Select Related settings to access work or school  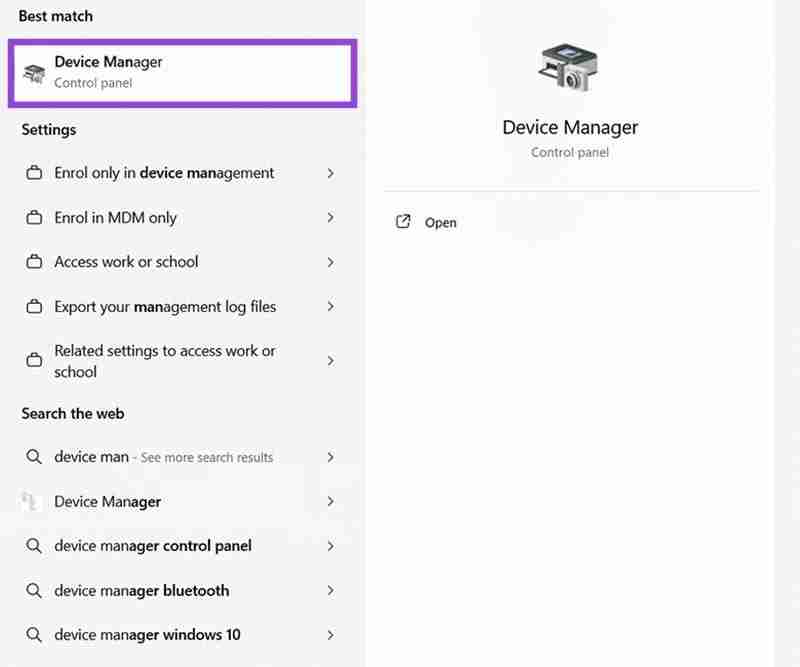click(x=183, y=361)
